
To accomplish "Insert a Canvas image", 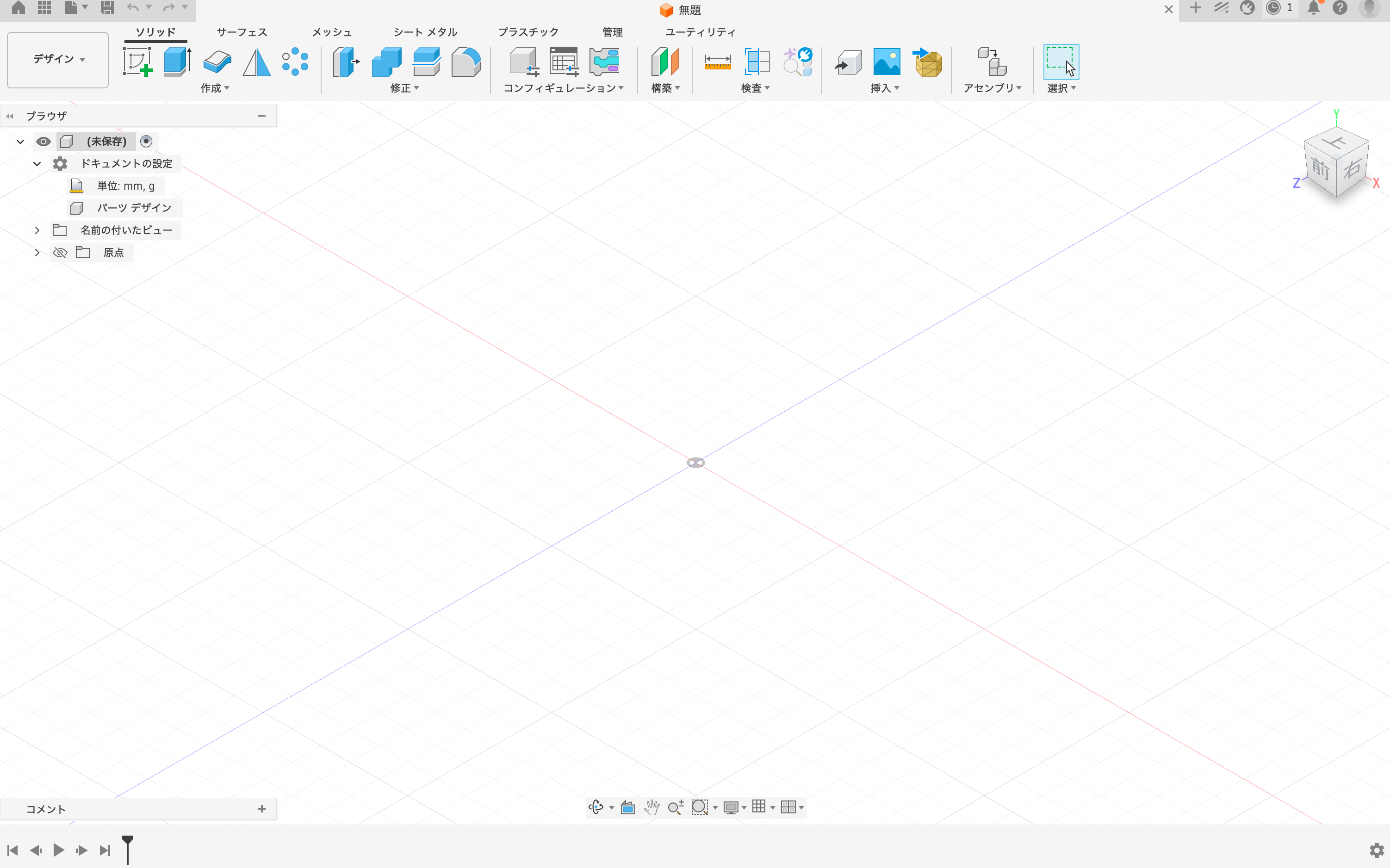I will tap(887, 62).
